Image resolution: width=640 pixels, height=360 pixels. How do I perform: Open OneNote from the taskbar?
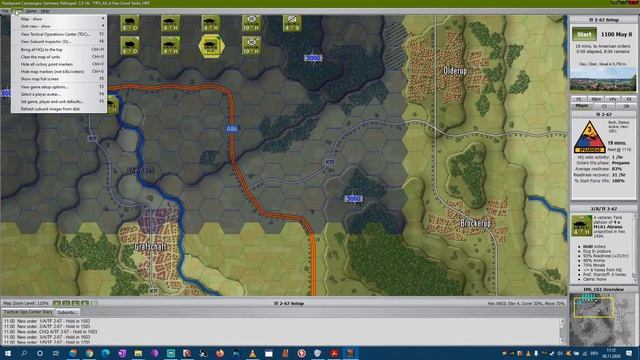[122, 353]
